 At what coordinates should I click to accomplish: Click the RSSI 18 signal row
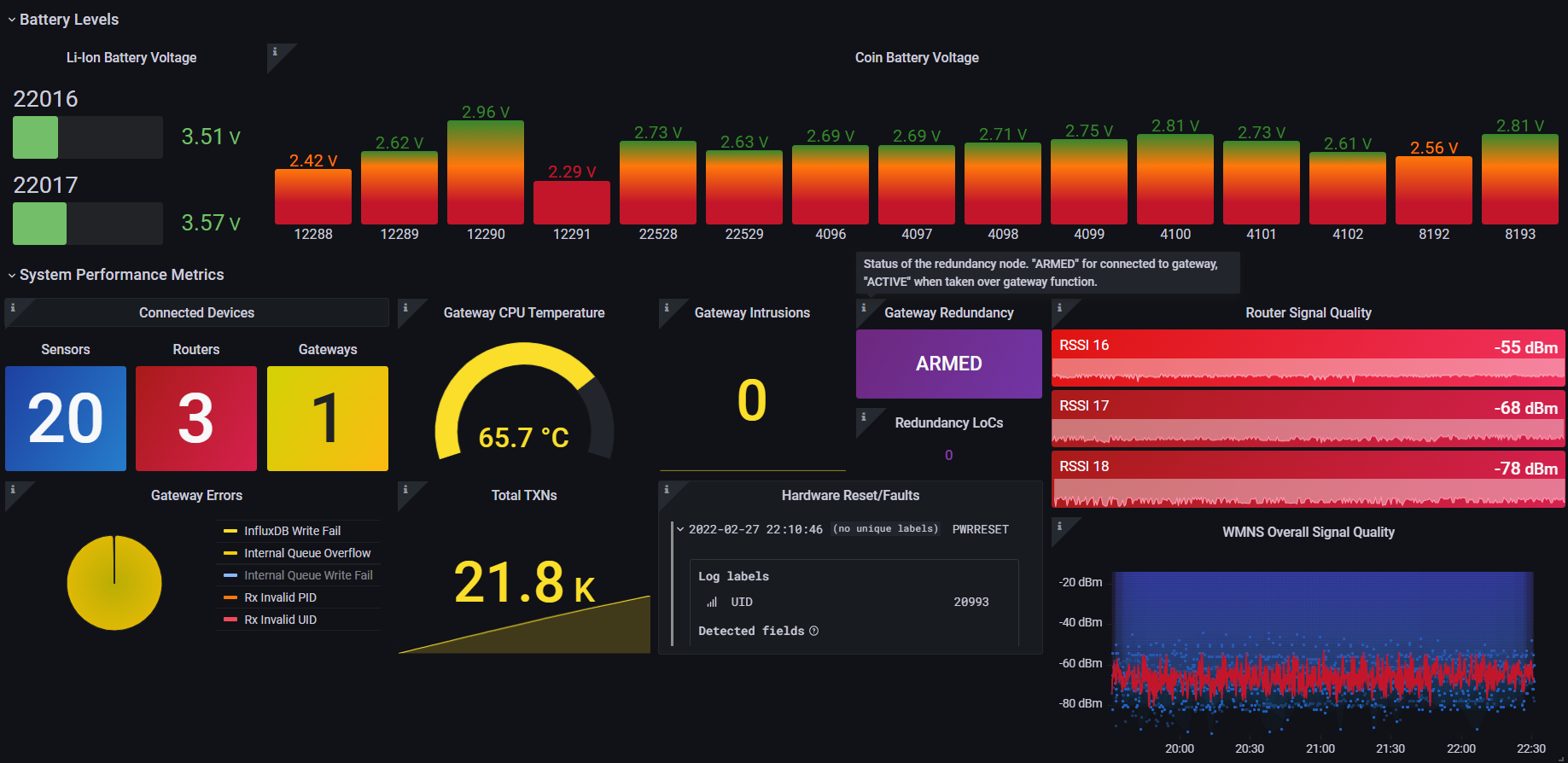click(1309, 479)
